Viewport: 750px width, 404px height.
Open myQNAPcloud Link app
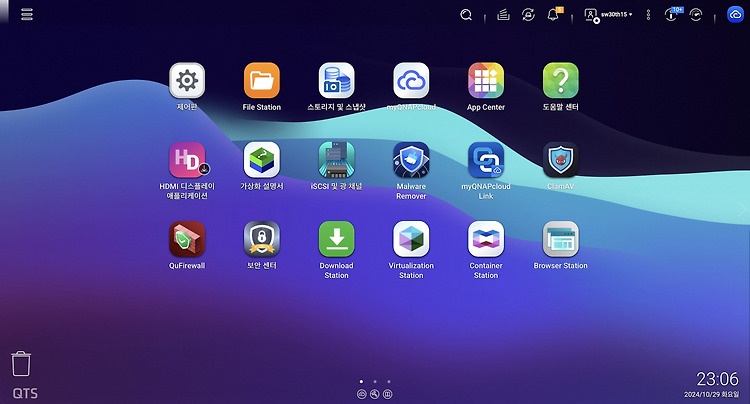tap(485, 160)
